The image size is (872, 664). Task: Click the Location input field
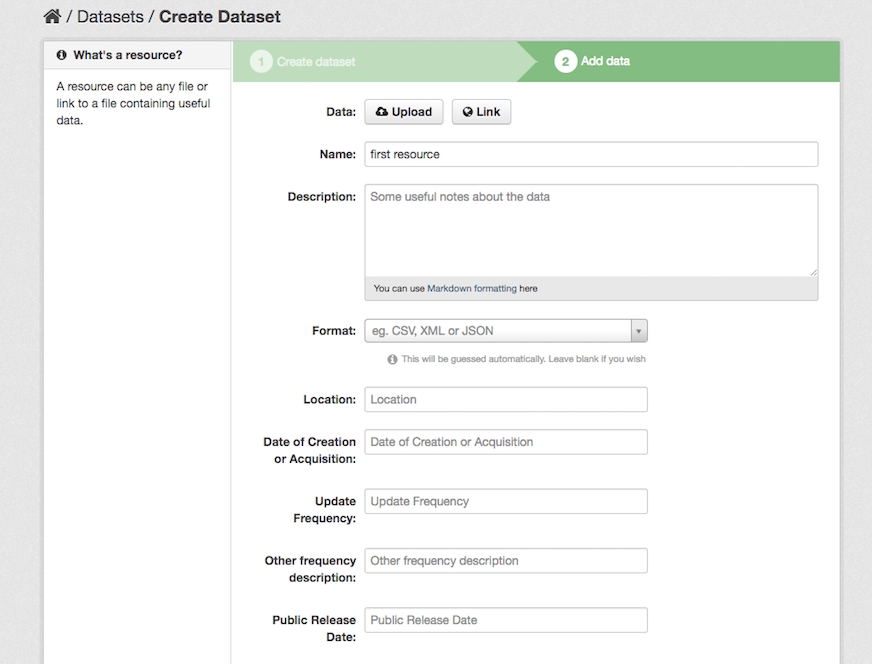coord(505,399)
